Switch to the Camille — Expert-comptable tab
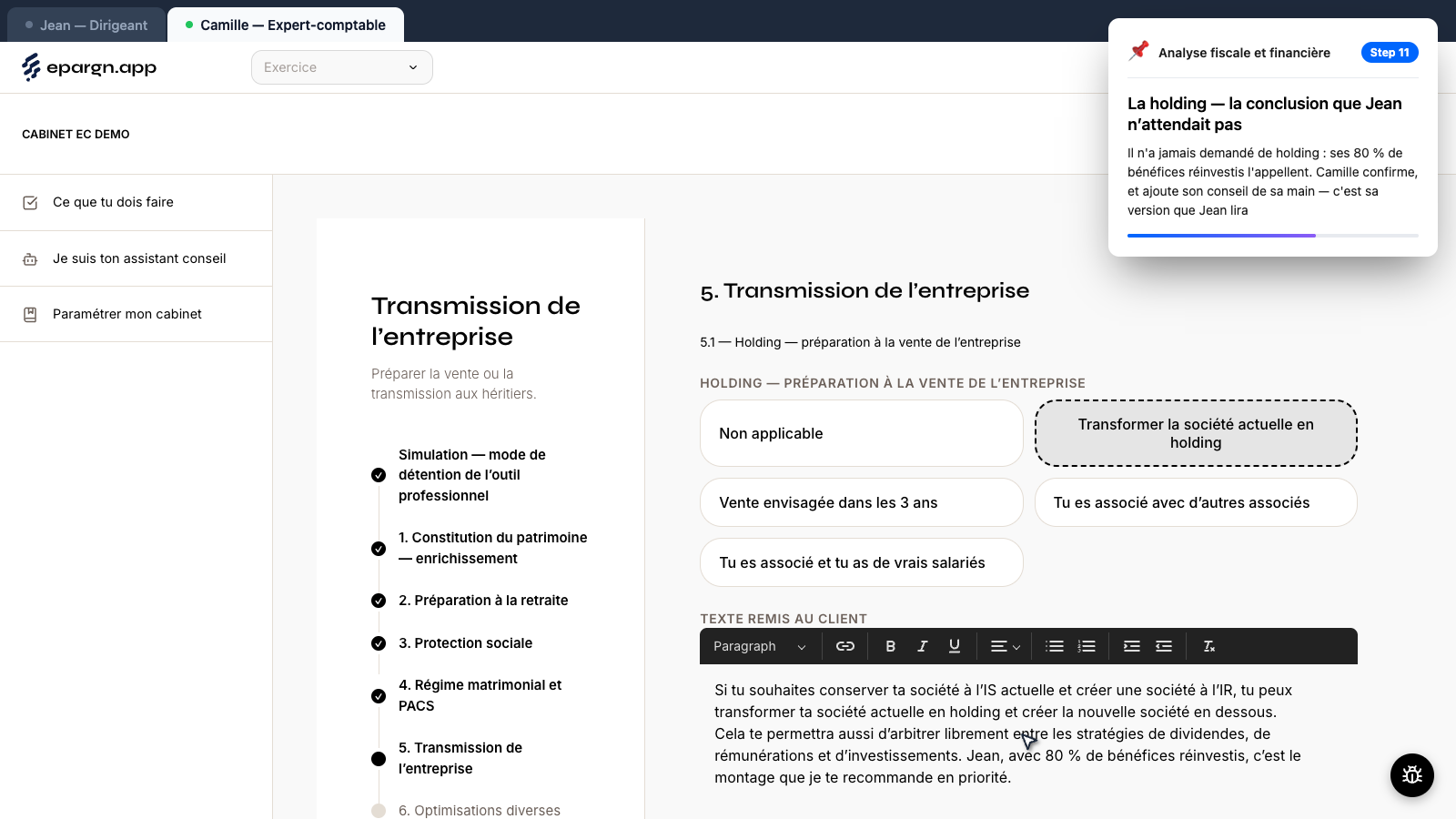Viewport: 1456px width, 819px height. [286, 25]
